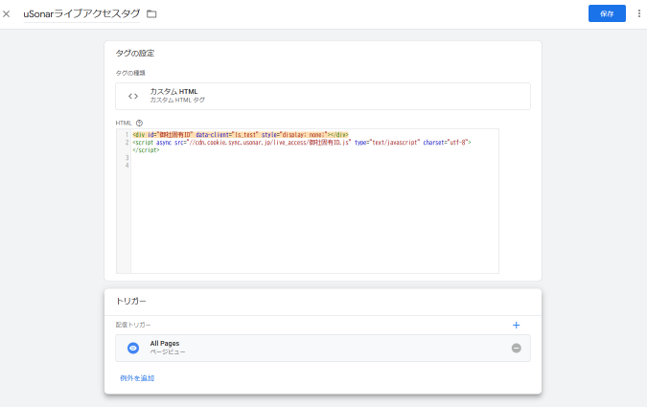647x407 pixels.
Task: Open the folder icon beside the tag name
Action: point(152,14)
